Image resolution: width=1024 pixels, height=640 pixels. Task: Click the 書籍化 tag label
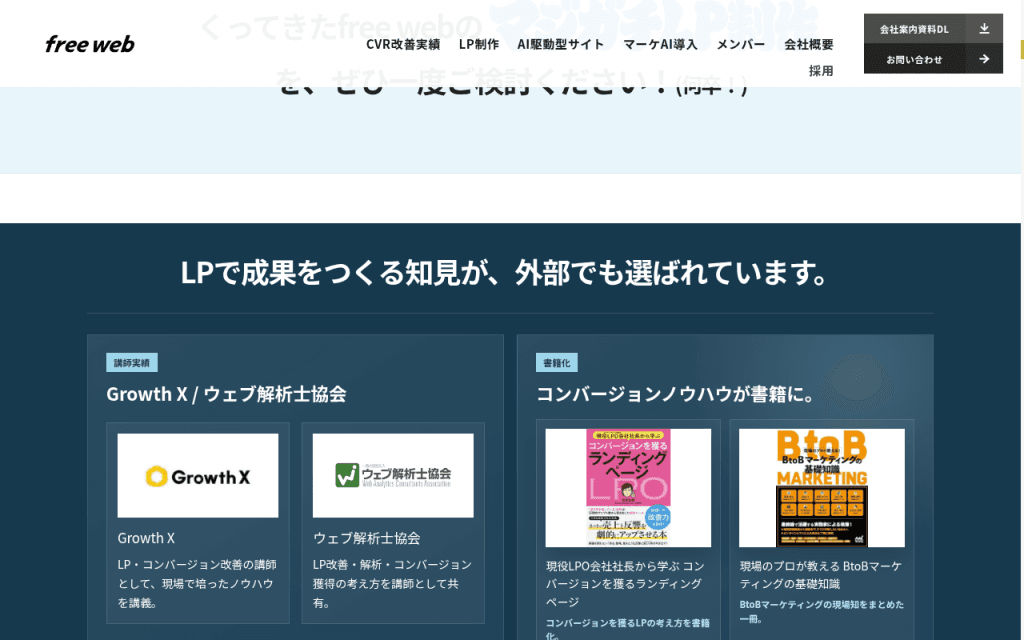pos(556,362)
